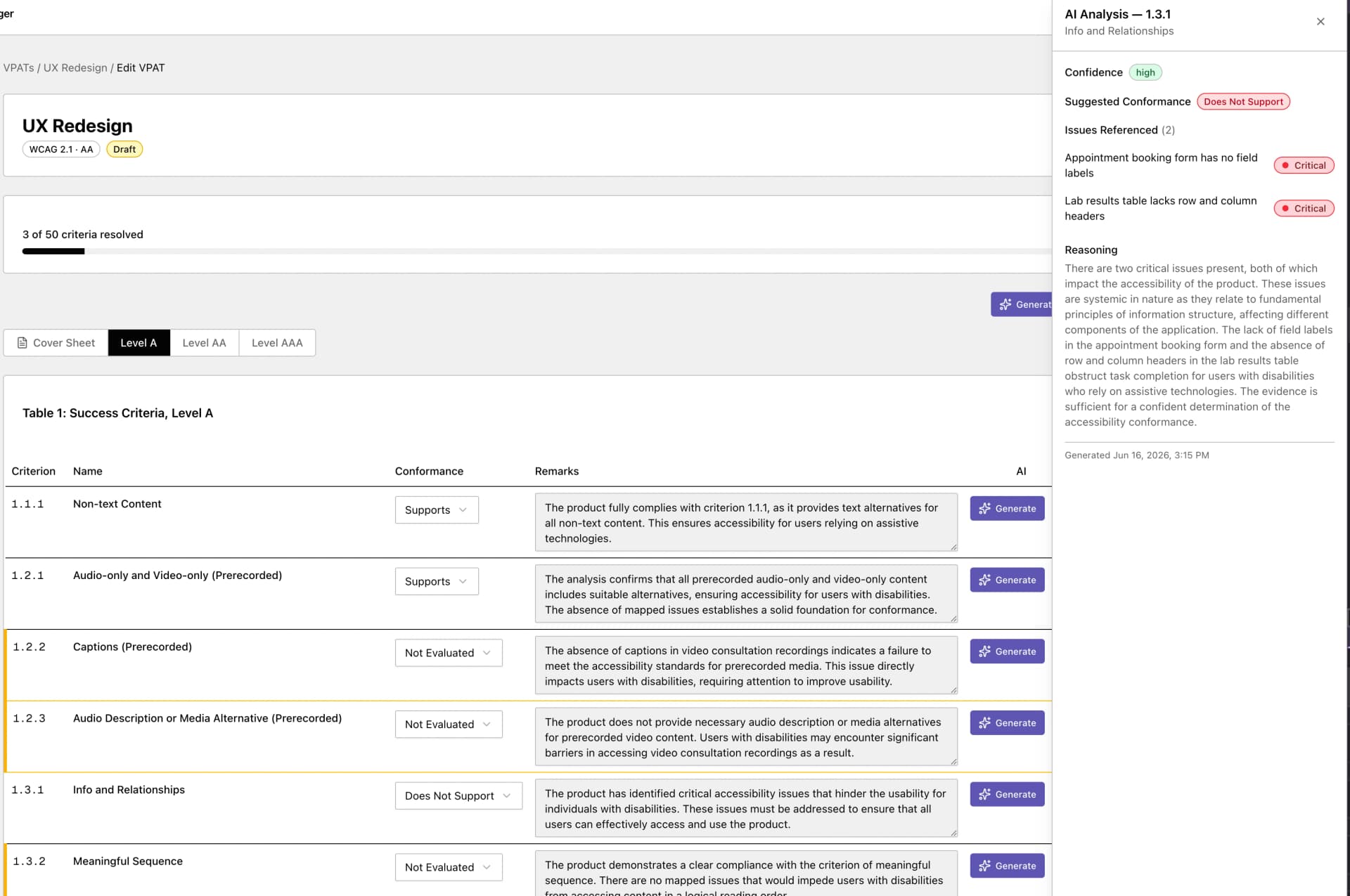Open conformance dropdown for 1.1.1 Non-text Content
The image size is (1350, 896).
pos(437,510)
